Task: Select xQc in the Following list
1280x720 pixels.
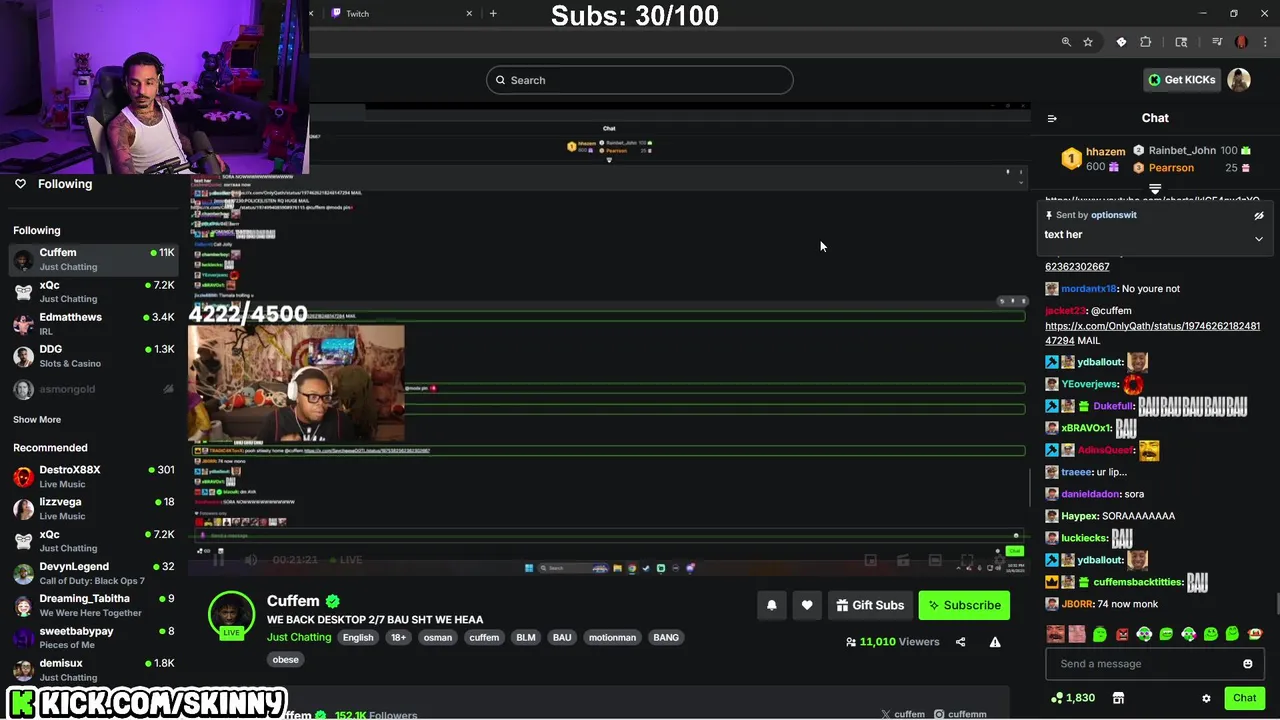Action: (x=94, y=291)
